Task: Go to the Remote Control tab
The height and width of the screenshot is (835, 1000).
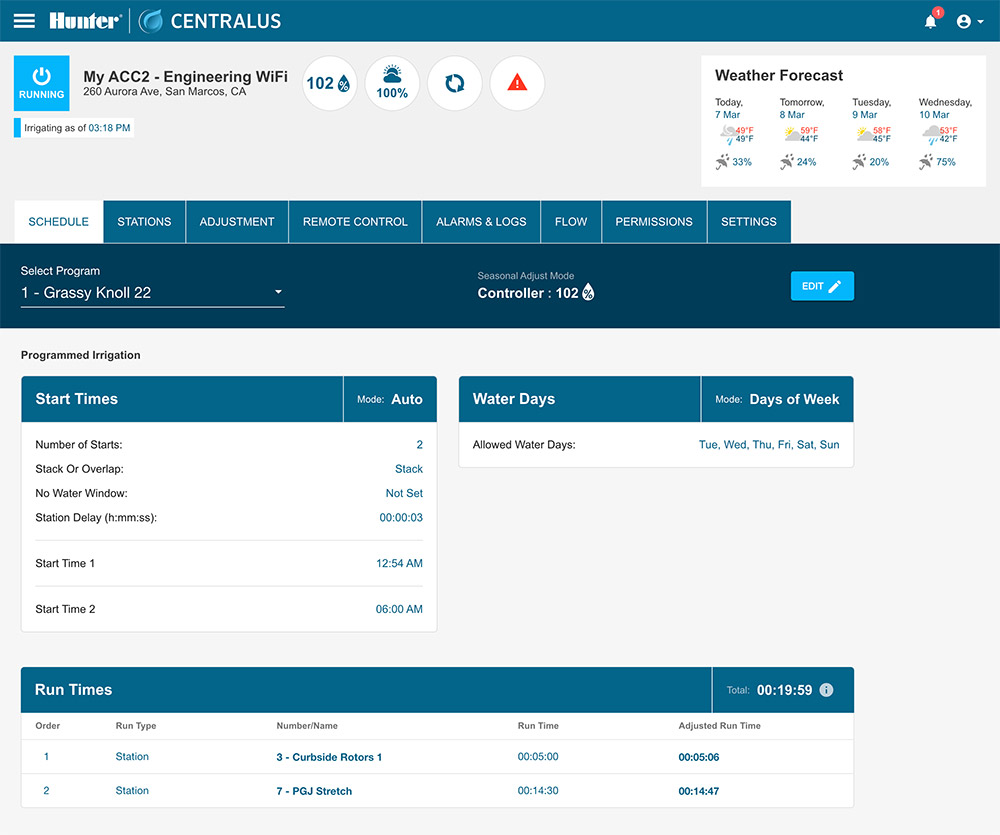Action: tap(355, 222)
